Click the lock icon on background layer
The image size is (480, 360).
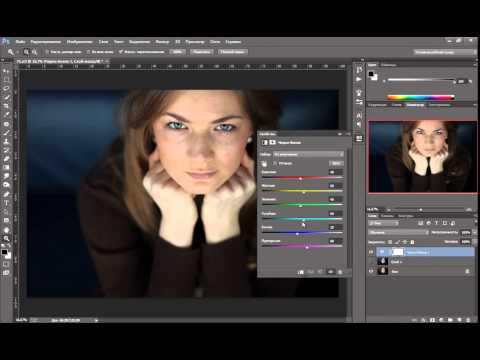click(467, 271)
